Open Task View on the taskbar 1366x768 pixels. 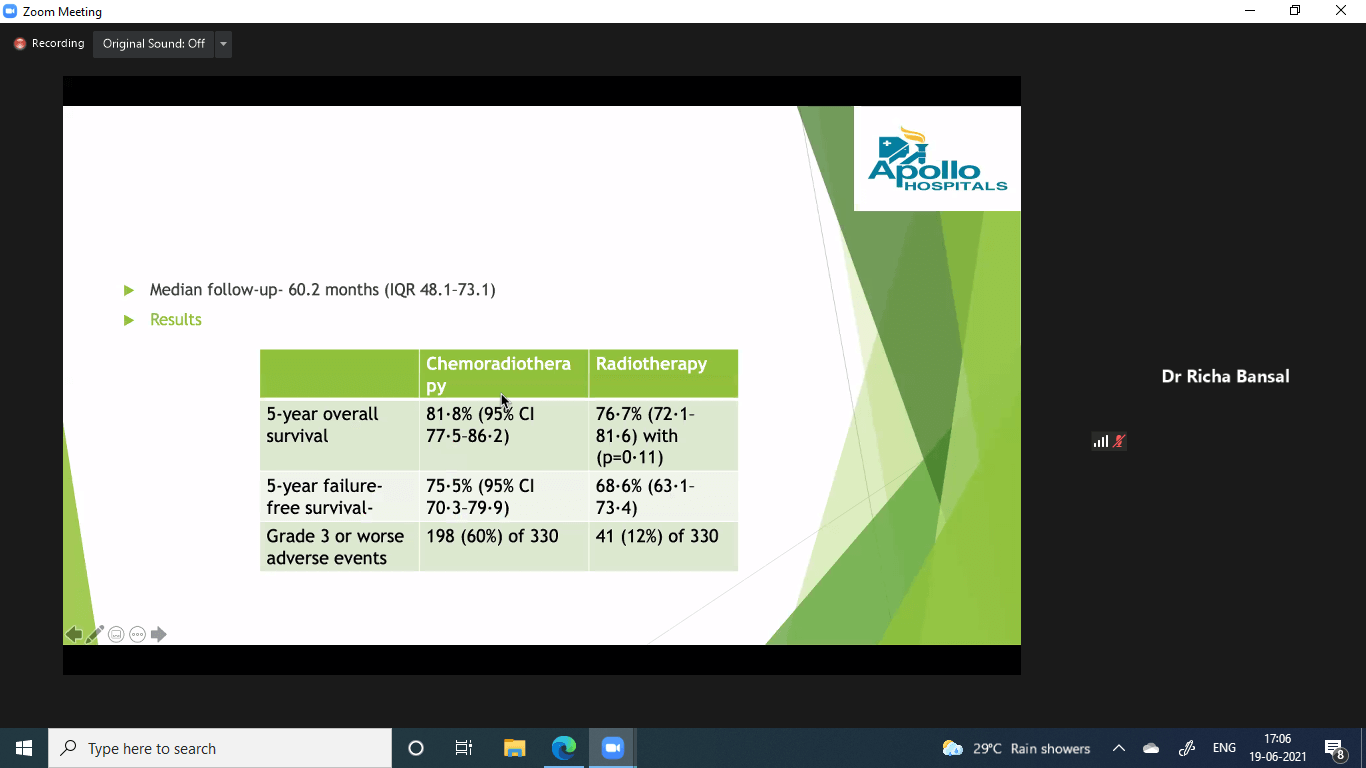(x=464, y=748)
